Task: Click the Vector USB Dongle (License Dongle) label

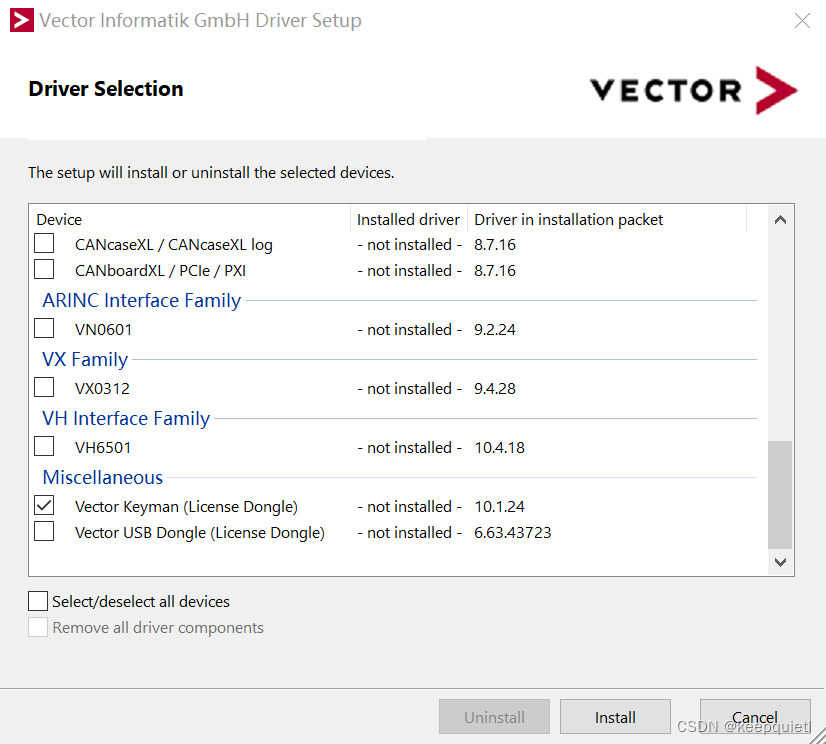Action: tap(200, 532)
